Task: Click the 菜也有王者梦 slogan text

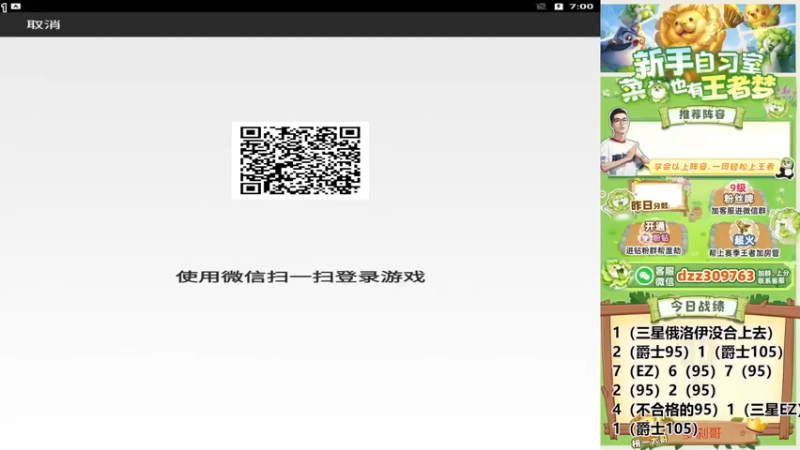Action: 698,88
